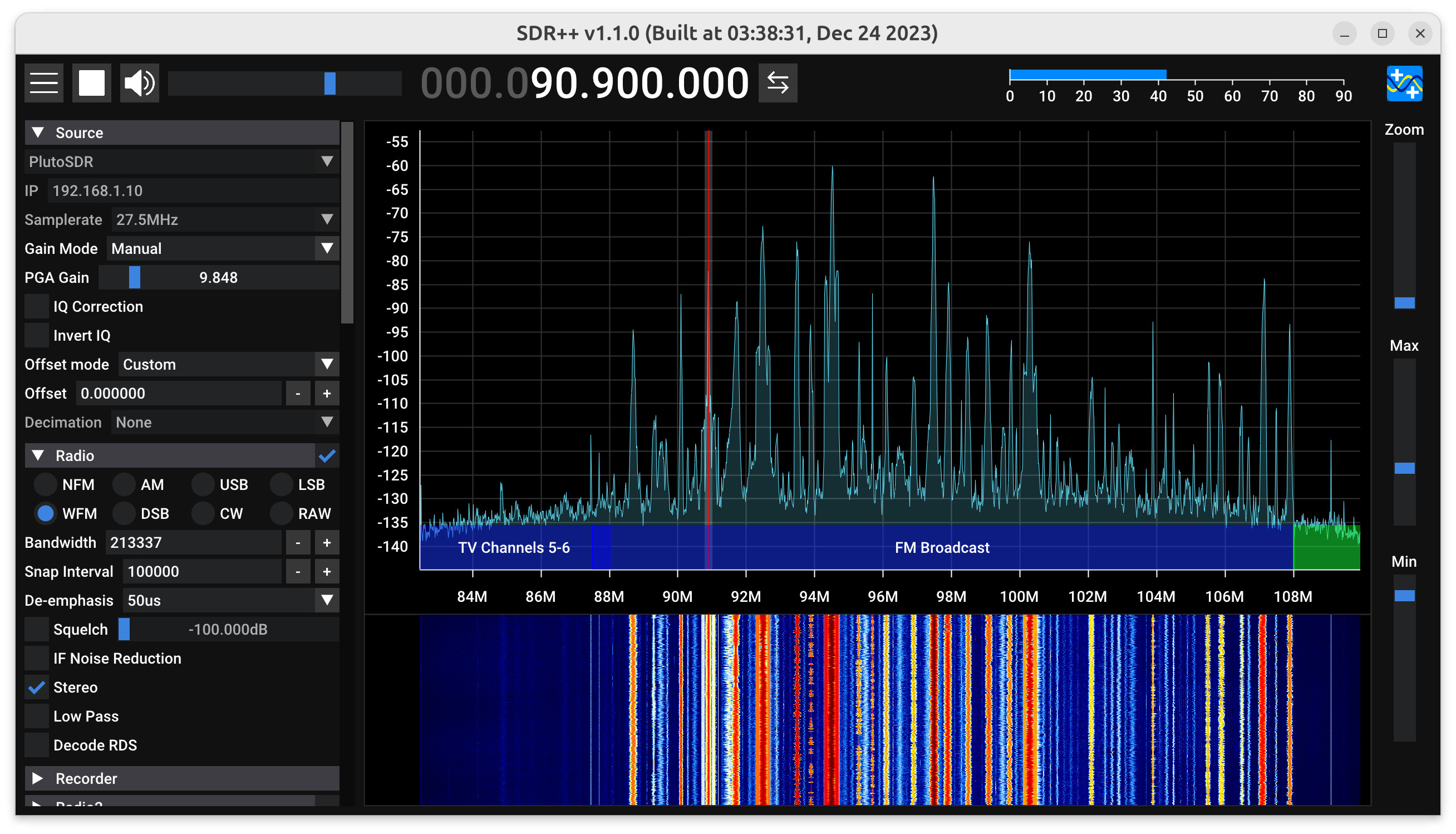Click the SDR++ logo icon
This screenshot has width=1456, height=834.
1404,84
